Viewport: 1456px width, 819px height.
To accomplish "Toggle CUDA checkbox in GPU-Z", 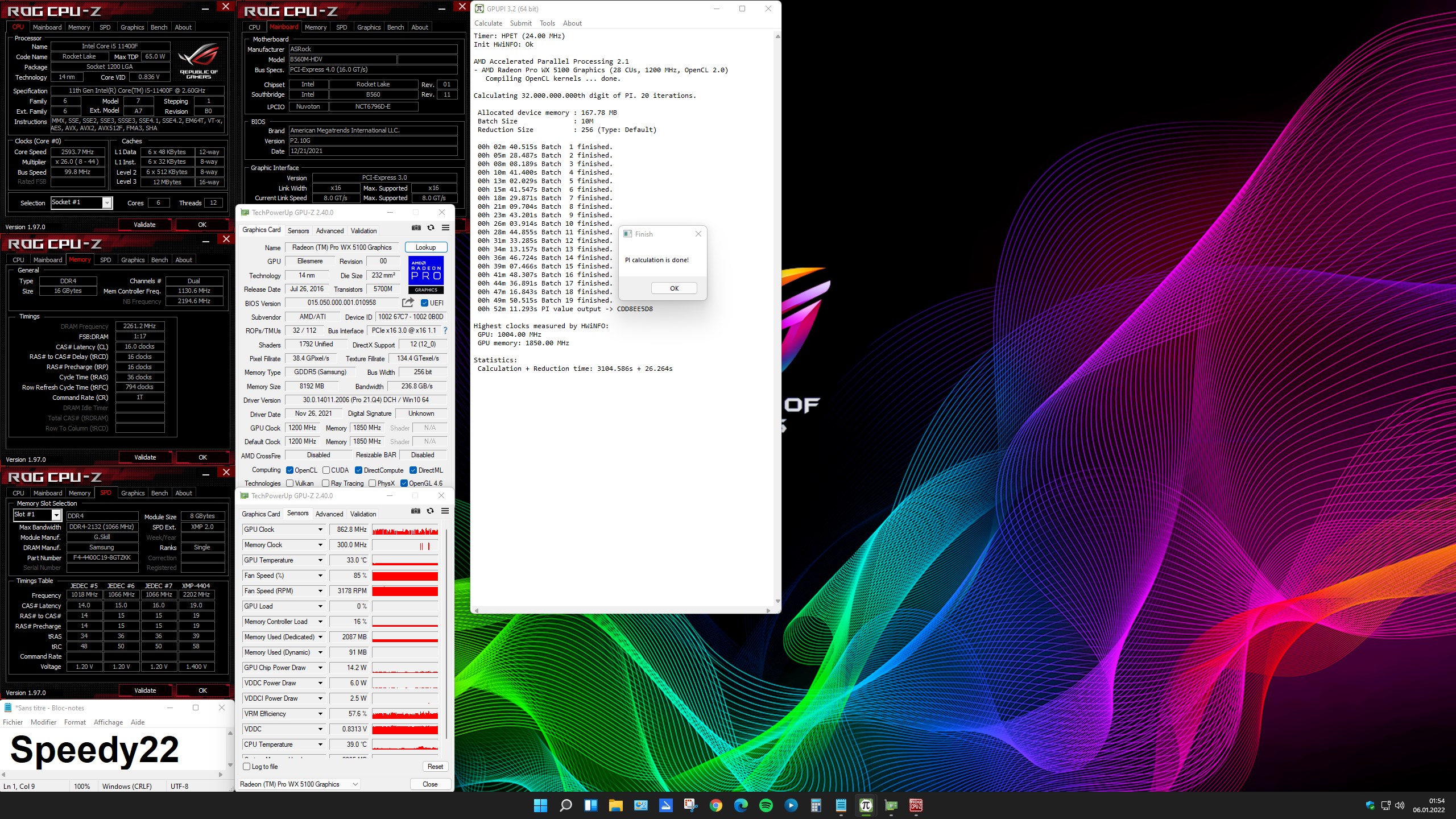I will pos(326,470).
